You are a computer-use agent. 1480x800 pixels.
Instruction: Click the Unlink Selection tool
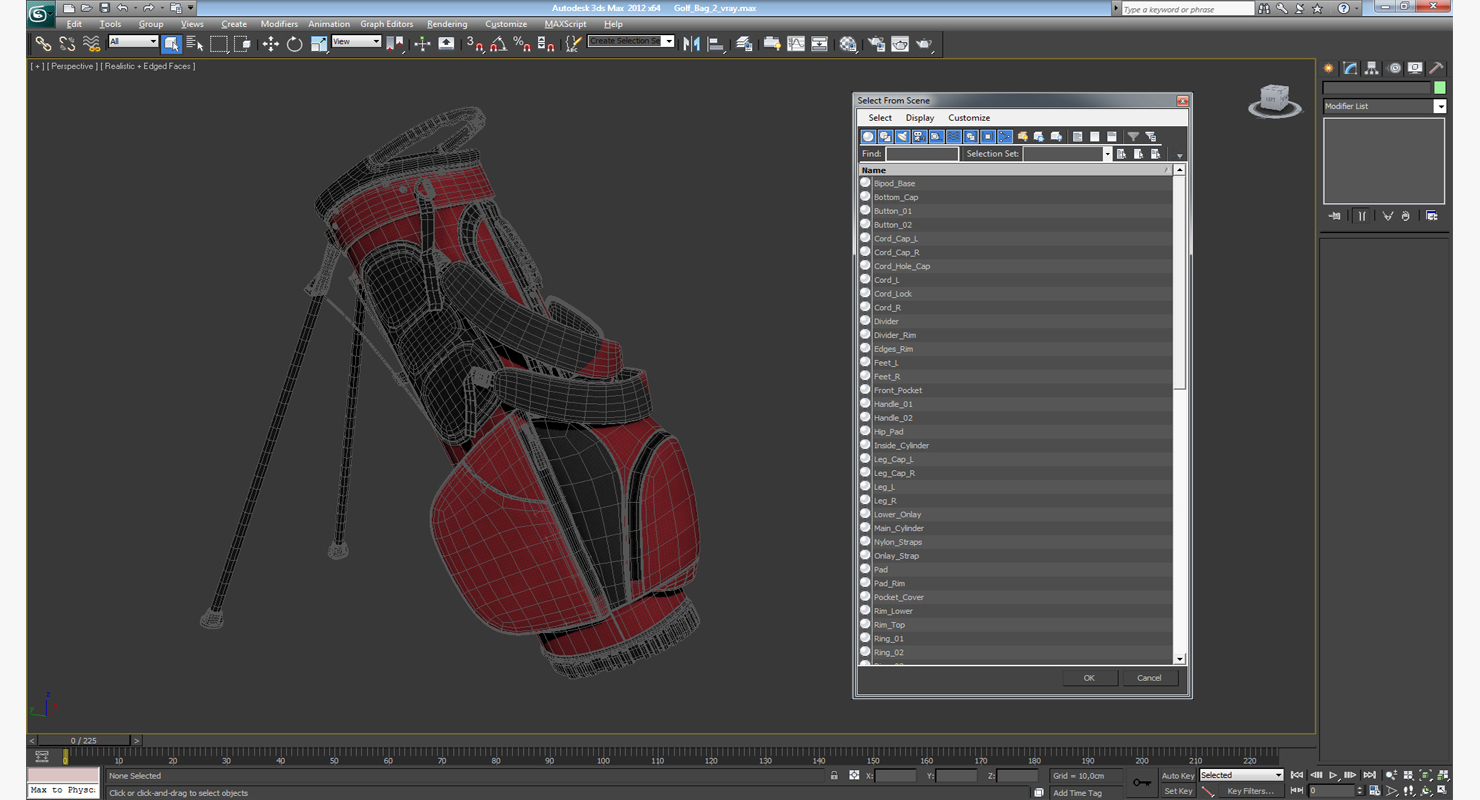(67, 44)
